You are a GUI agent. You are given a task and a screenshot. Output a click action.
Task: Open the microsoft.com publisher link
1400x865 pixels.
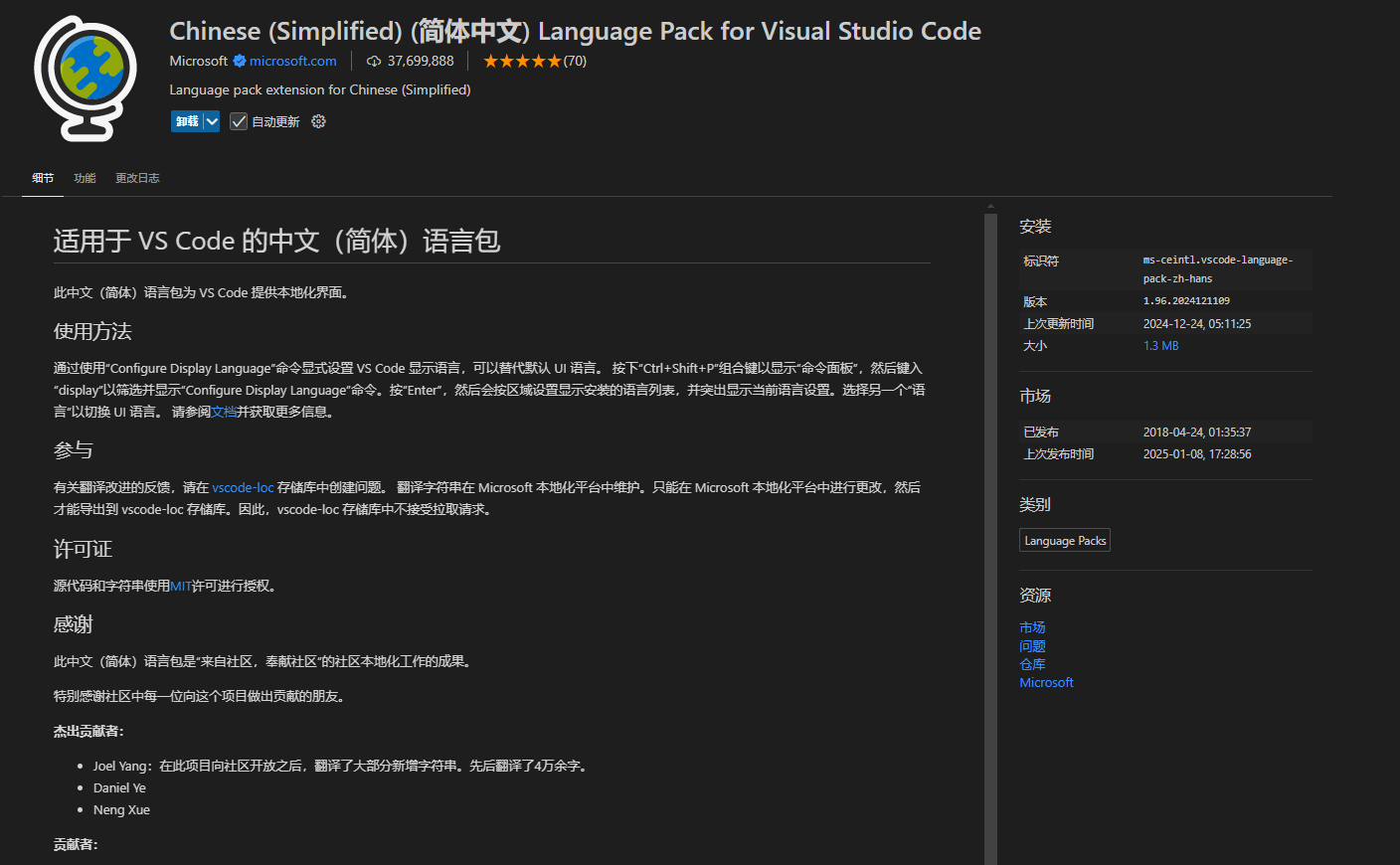(x=293, y=61)
